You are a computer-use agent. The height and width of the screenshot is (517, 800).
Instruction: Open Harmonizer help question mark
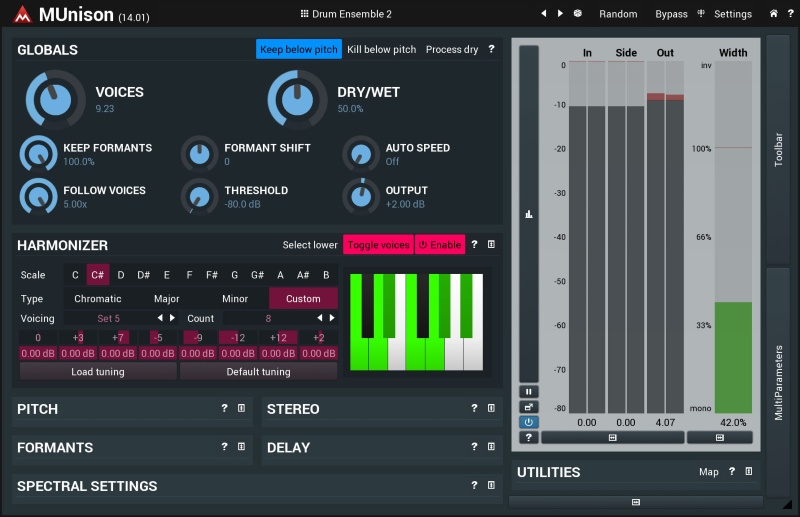(x=474, y=244)
